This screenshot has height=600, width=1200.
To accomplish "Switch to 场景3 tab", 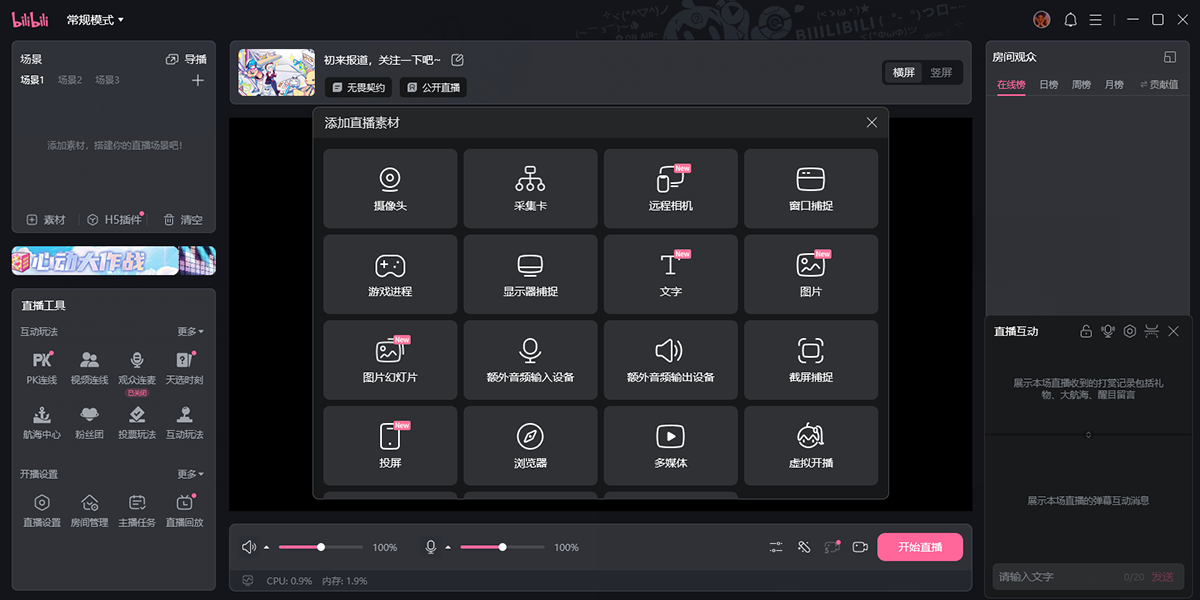I will click(107, 80).
